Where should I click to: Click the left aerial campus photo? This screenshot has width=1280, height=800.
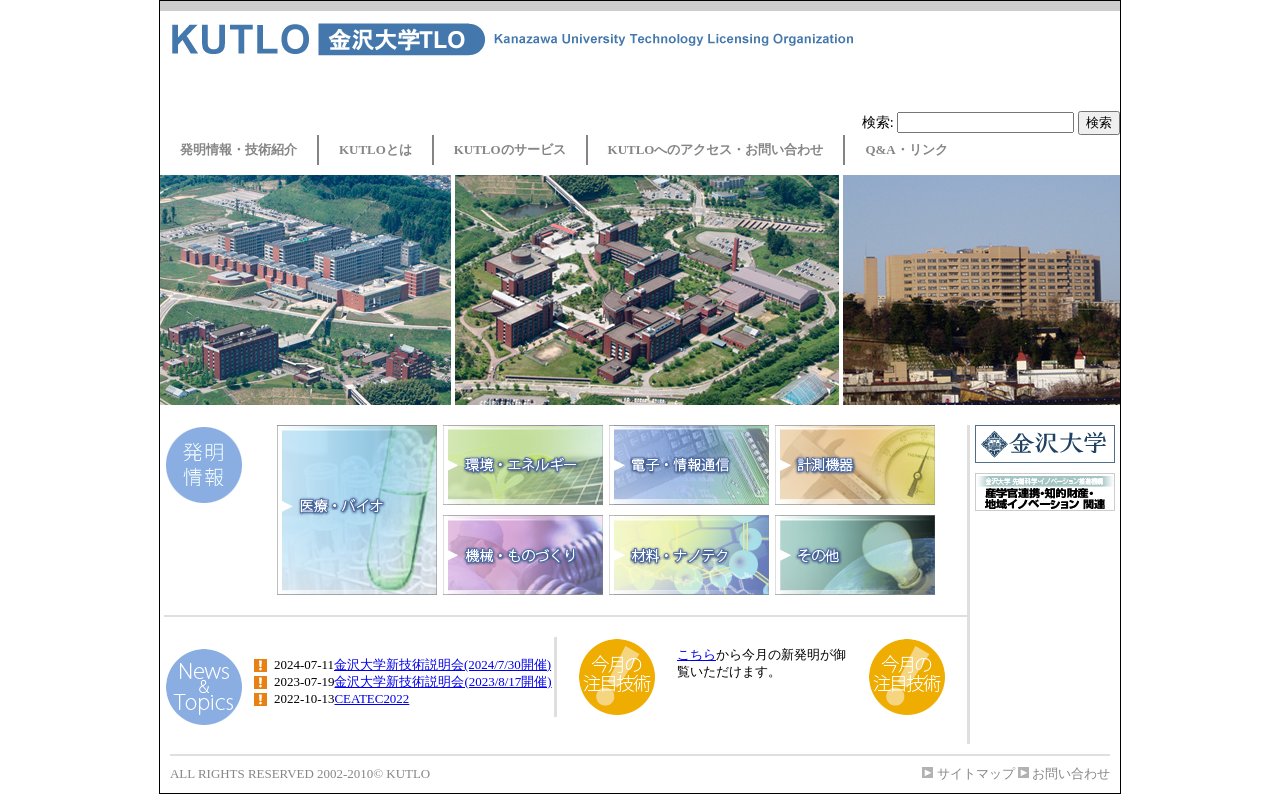tap(305, 290)
